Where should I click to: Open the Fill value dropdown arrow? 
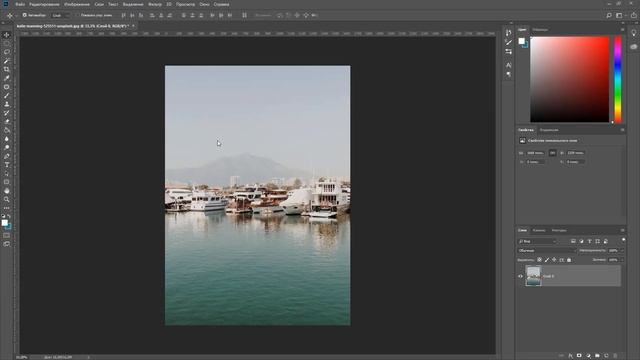[622, 260]
